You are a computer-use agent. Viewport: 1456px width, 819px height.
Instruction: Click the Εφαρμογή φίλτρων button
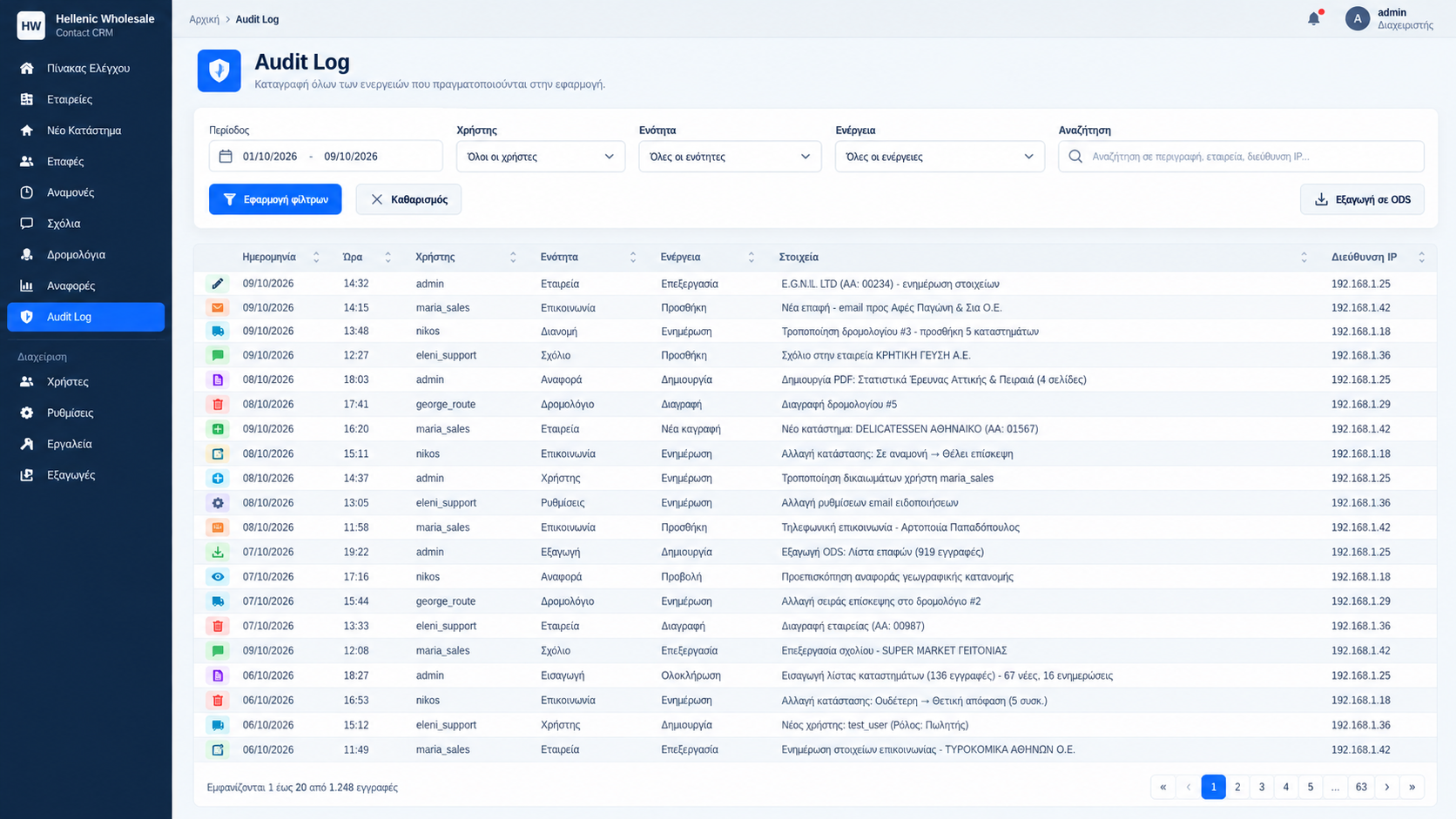click(275, 199)
